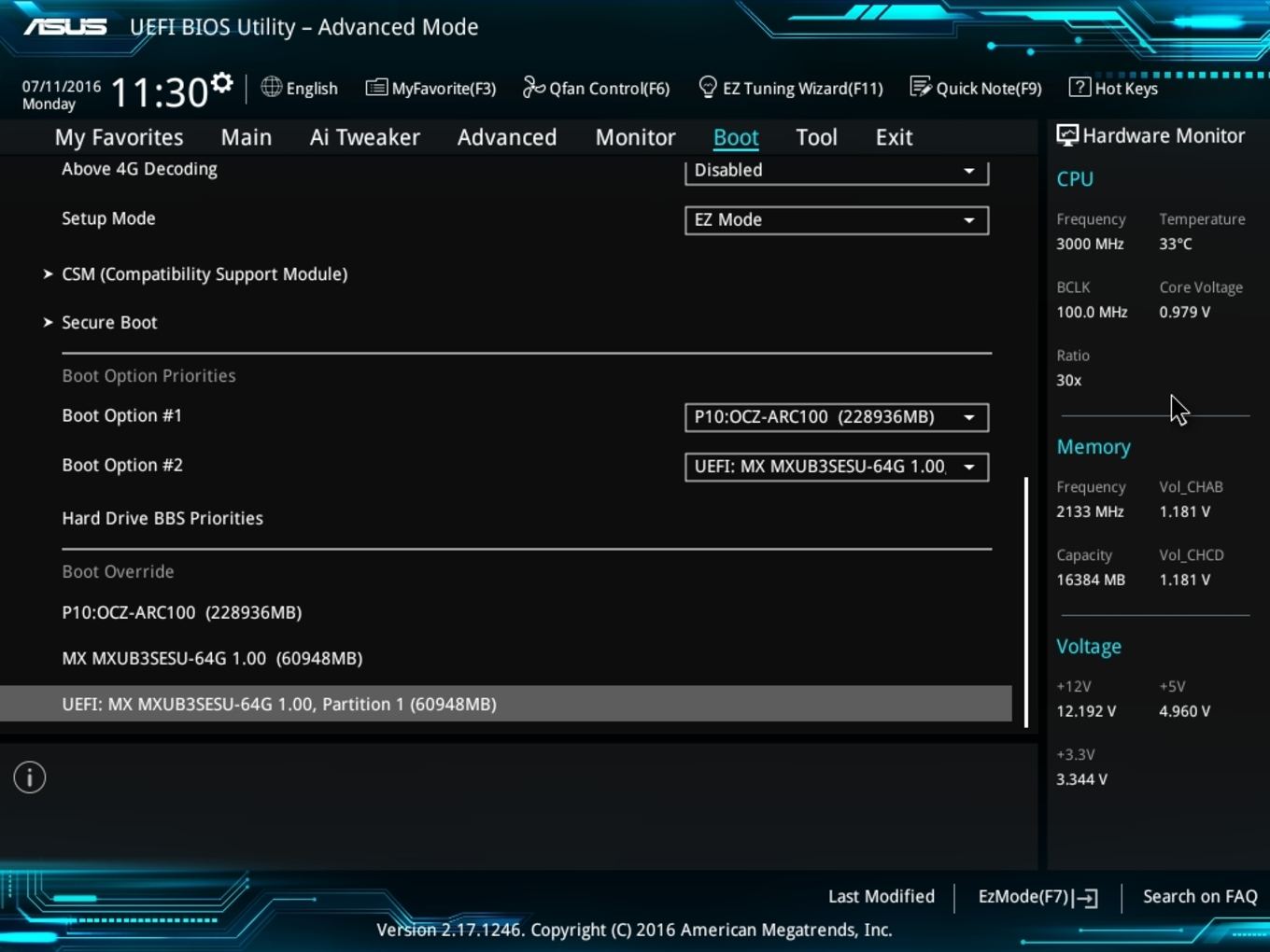1270x952 pixels.
Task: Click the BCLK 100.0 MHz value
Action: [1092, 312]
